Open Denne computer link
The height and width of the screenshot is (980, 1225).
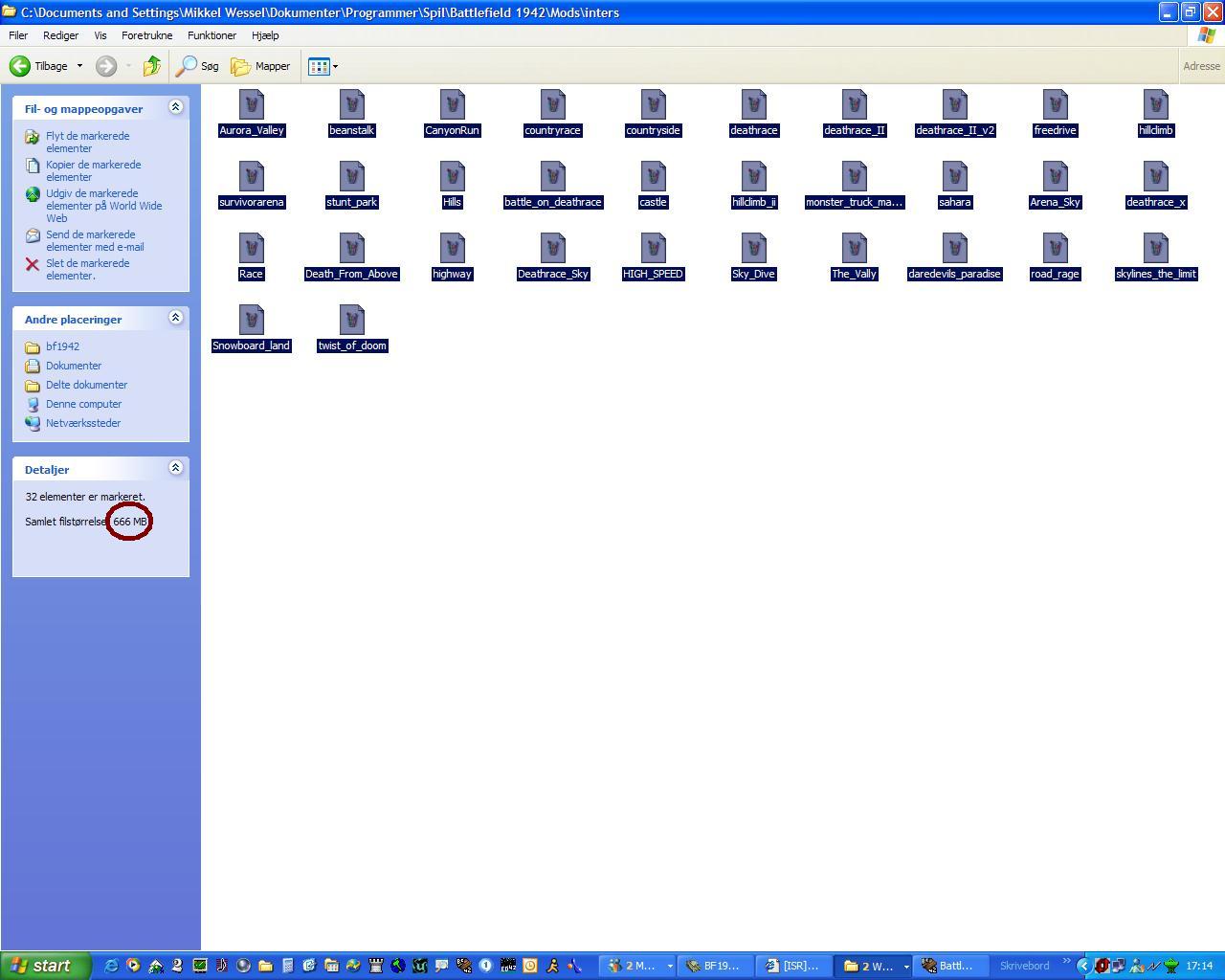pos(83,404)
